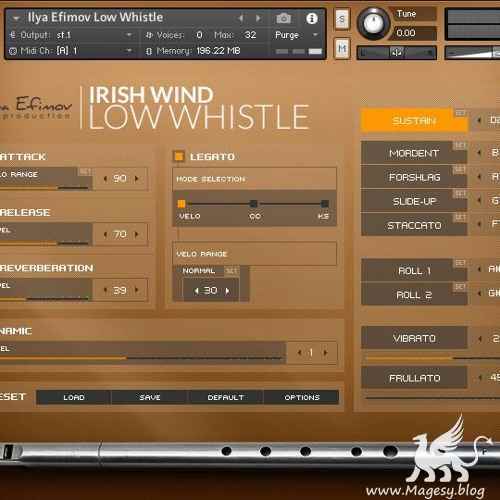Select the Staccato articulation
Image resolution: width=500 pixels, height=500 pixels.
click(414, 225)
